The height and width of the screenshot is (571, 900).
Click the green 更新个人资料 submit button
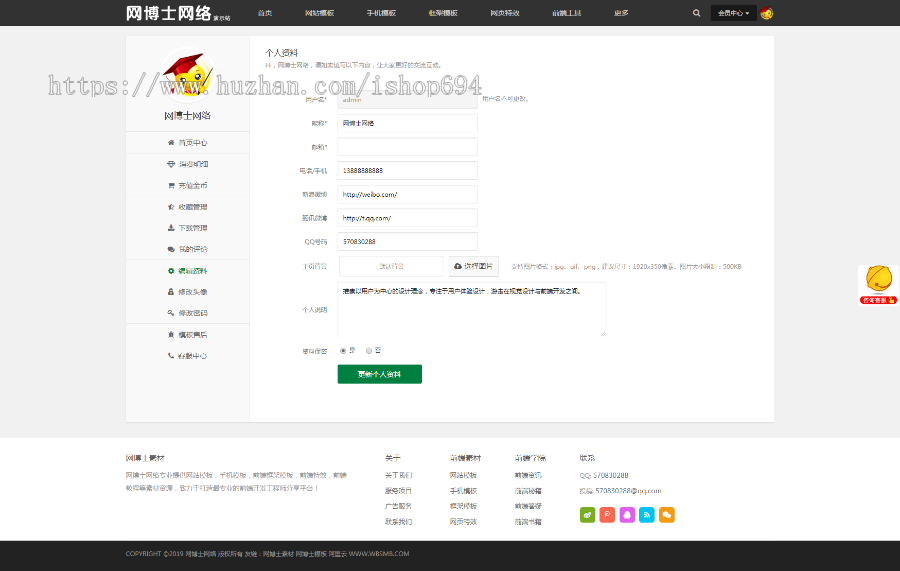[379, 374]
